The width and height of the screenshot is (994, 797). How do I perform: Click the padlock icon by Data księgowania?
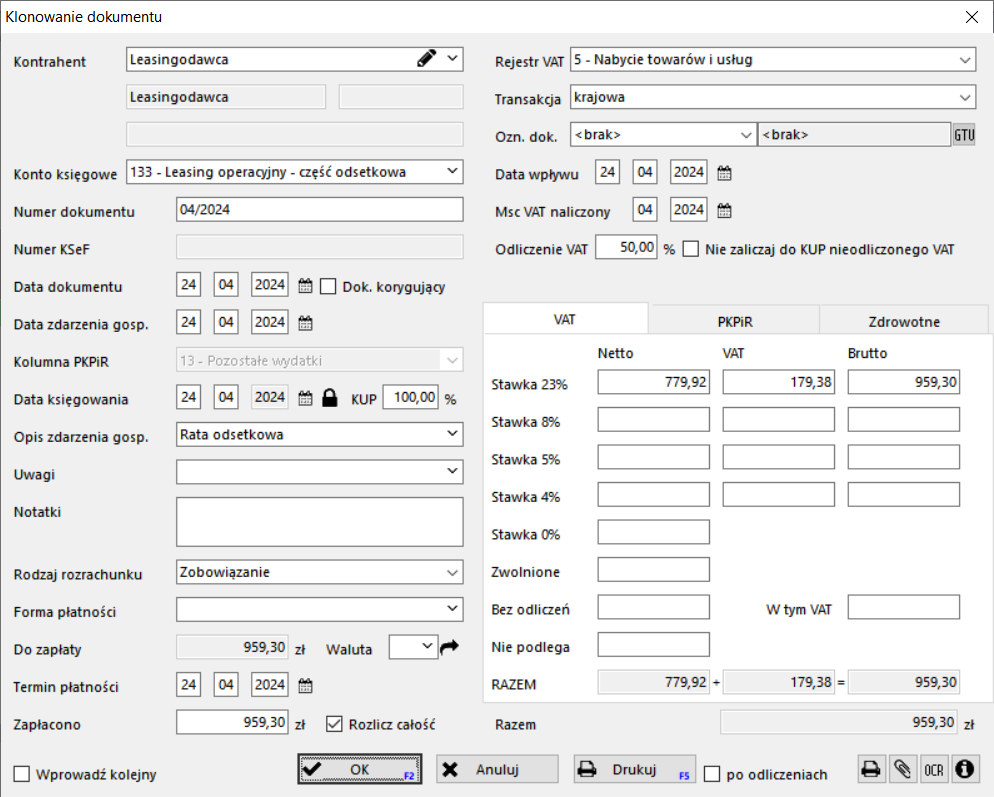click(330, 398)
